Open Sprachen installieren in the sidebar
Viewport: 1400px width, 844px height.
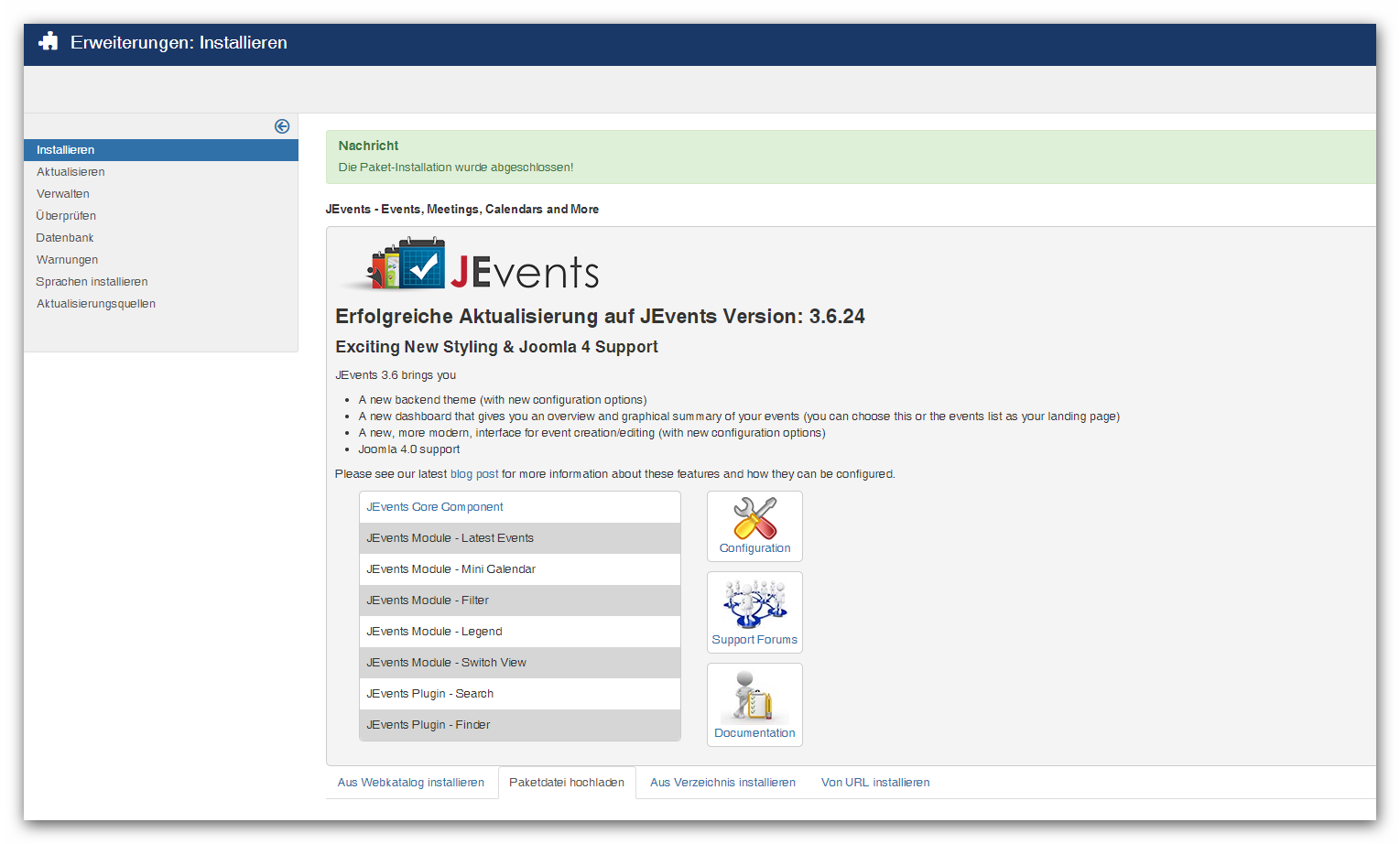(x=92, y=282)
